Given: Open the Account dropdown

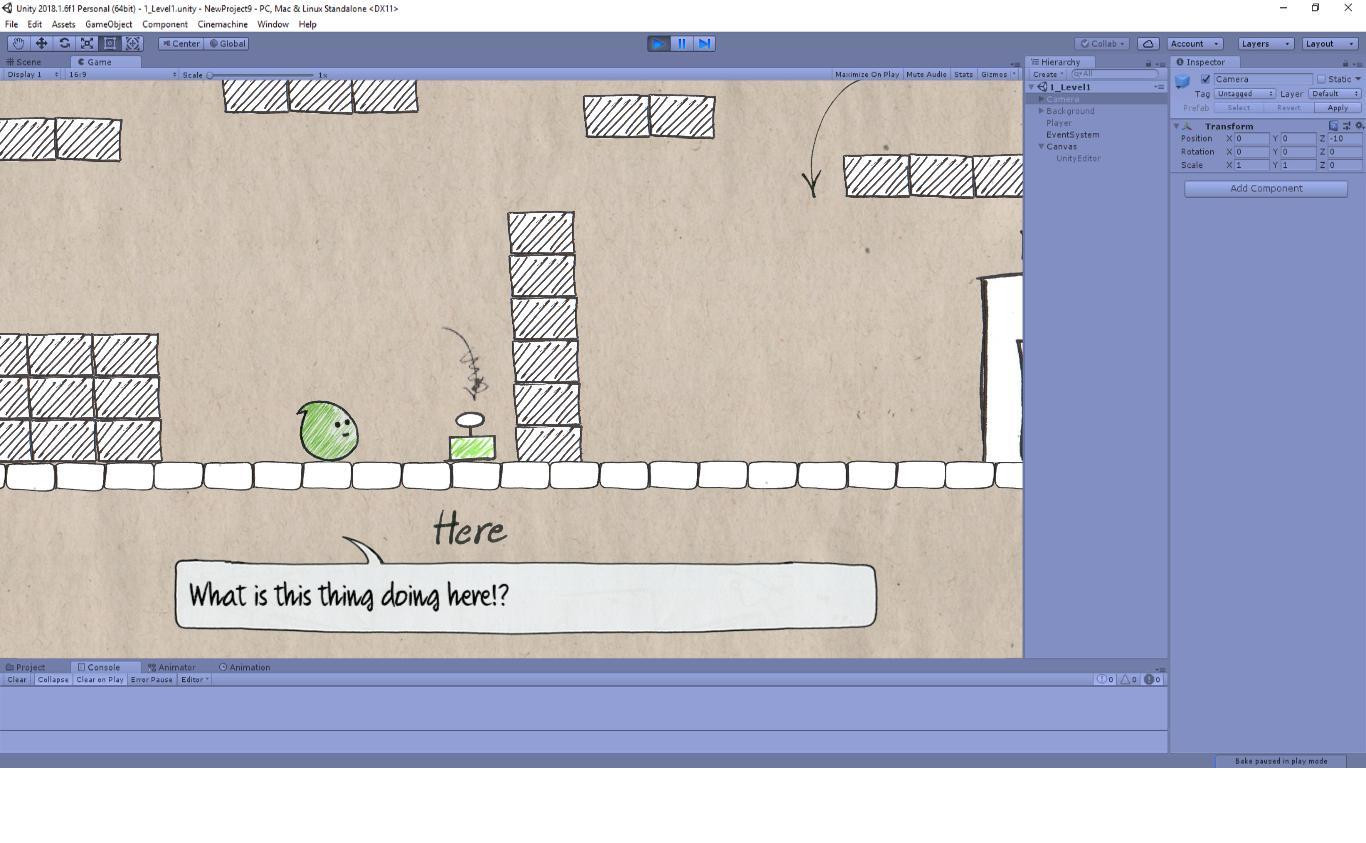Looking at the screenshot, I should 1194,43.
